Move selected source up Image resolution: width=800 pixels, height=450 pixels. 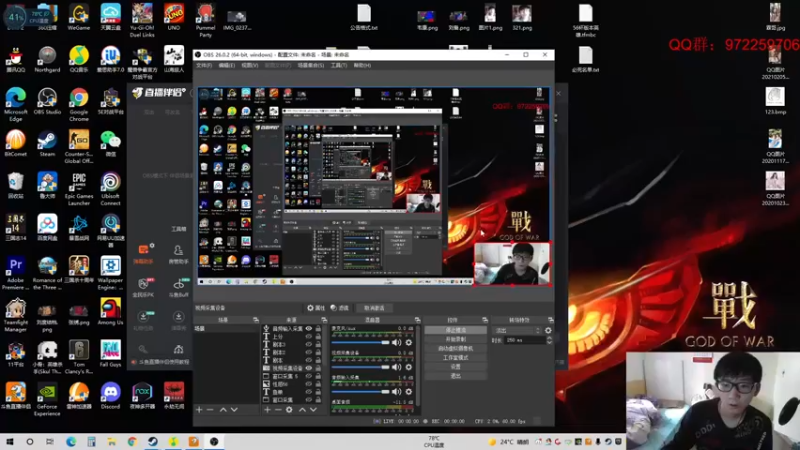point(302,409)
